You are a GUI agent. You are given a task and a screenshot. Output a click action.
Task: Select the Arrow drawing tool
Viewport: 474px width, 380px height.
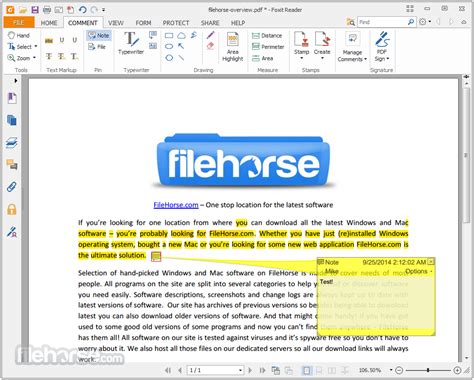click(181, 46)
